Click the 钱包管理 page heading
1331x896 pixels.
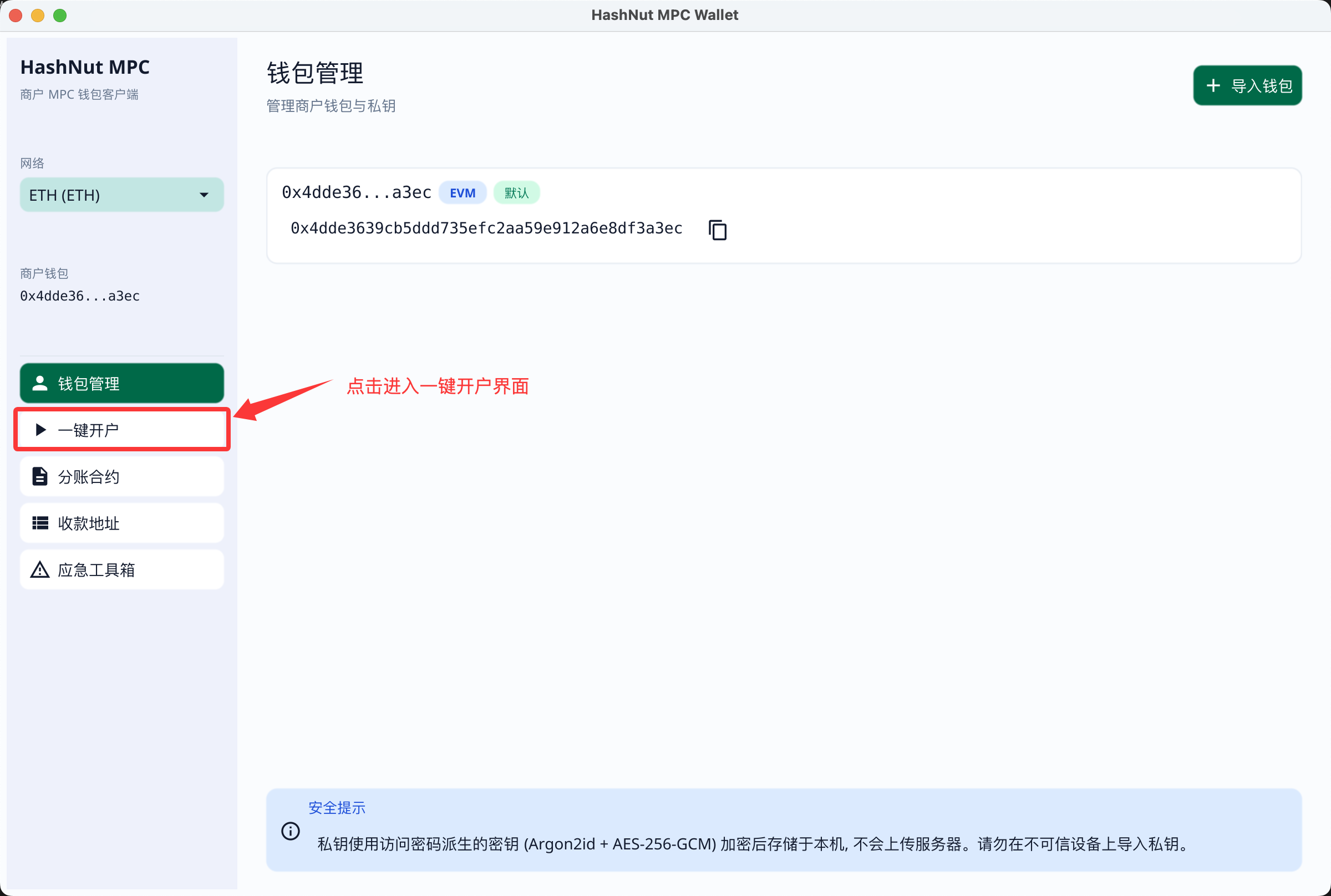315,73
